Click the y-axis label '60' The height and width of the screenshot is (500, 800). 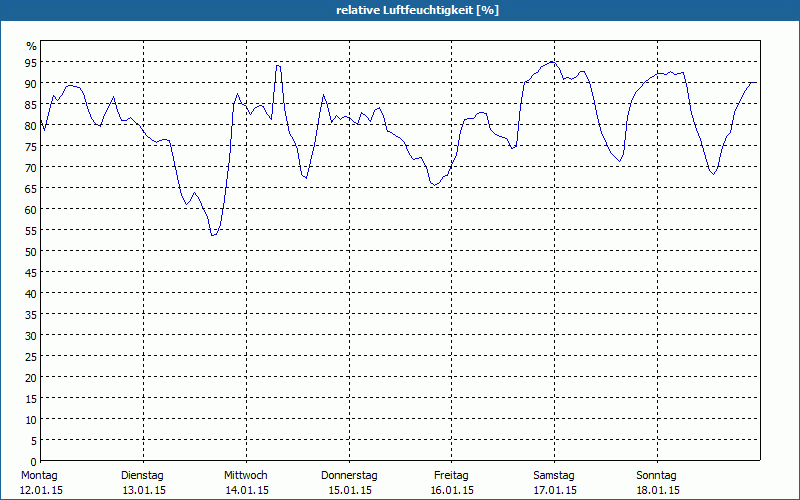tap(31, 210)
